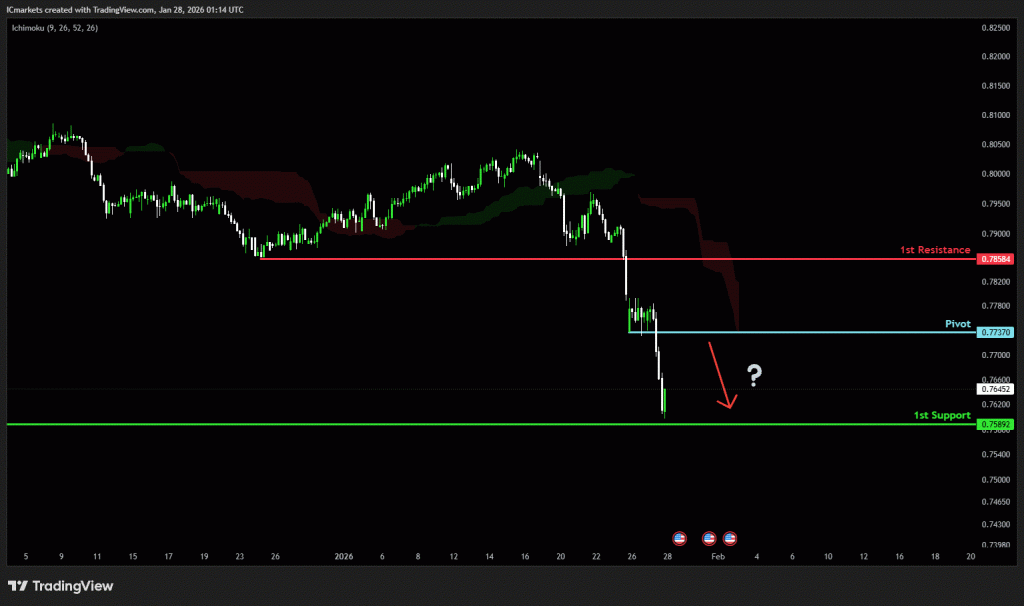Click the TradingView logo
Viewport: 1024px width, 606px height.
tap(60, 586)
